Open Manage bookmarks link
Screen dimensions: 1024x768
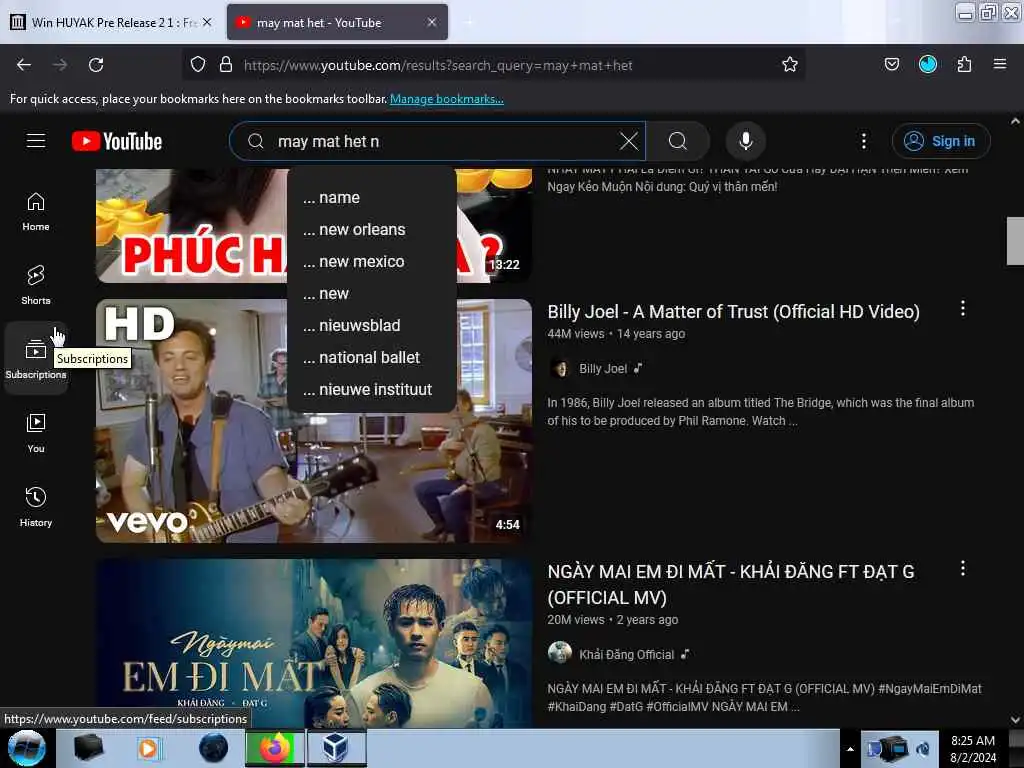(447, 99)
